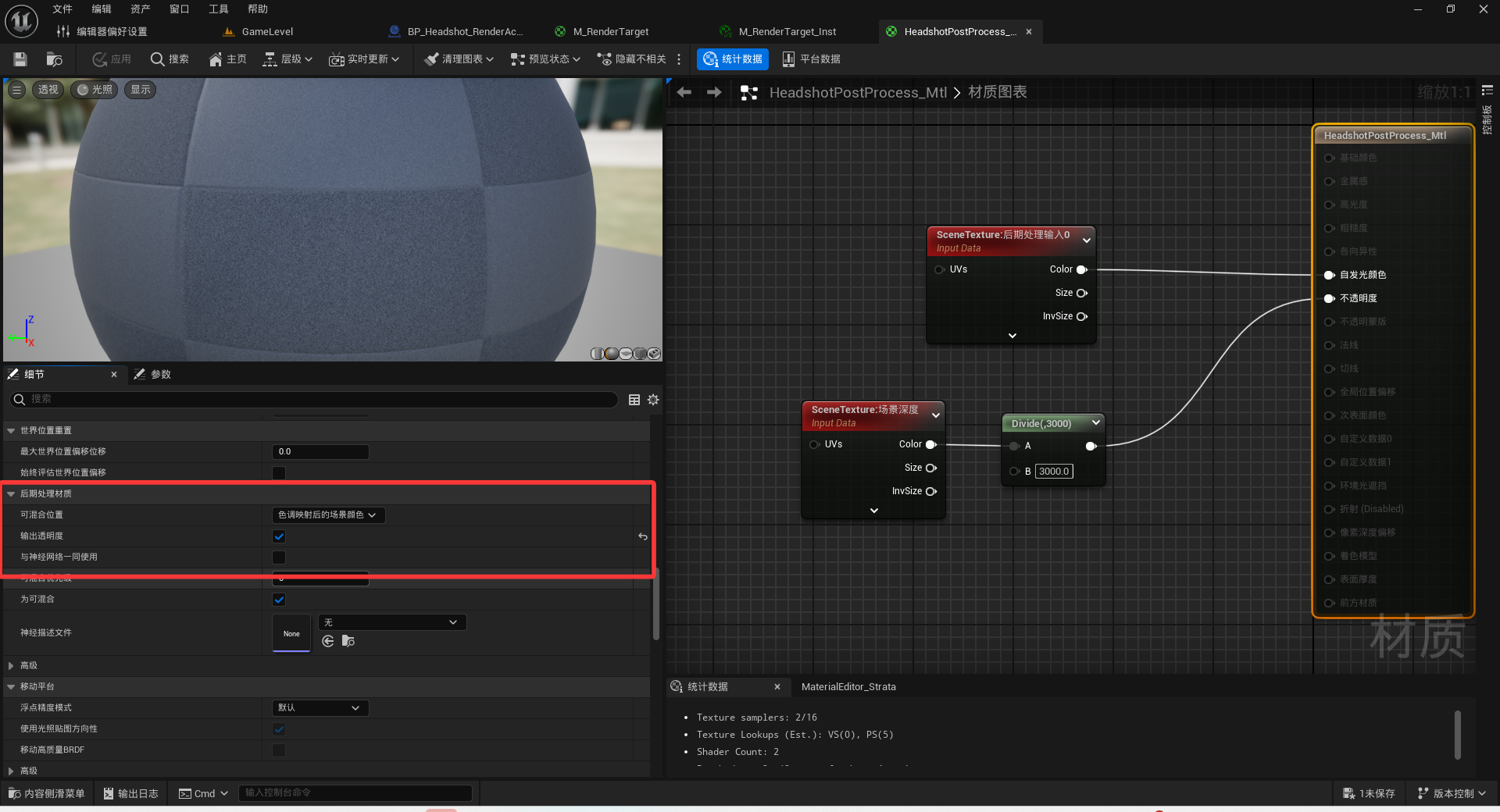Select plane preview mesh shape
The height and width of the screenshot is (812, 1500).
(x=626, y=354)
